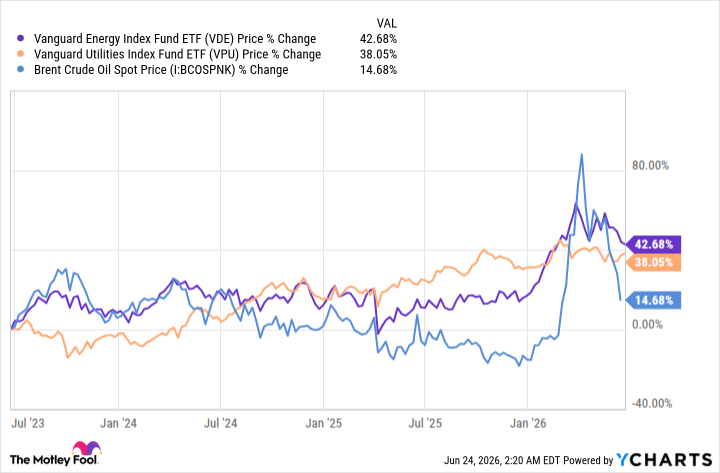Image resolution: width=720 pixels, height=473 pixels.
Task: Click the Jan '25 x-axis label
Action: [324, 423]
